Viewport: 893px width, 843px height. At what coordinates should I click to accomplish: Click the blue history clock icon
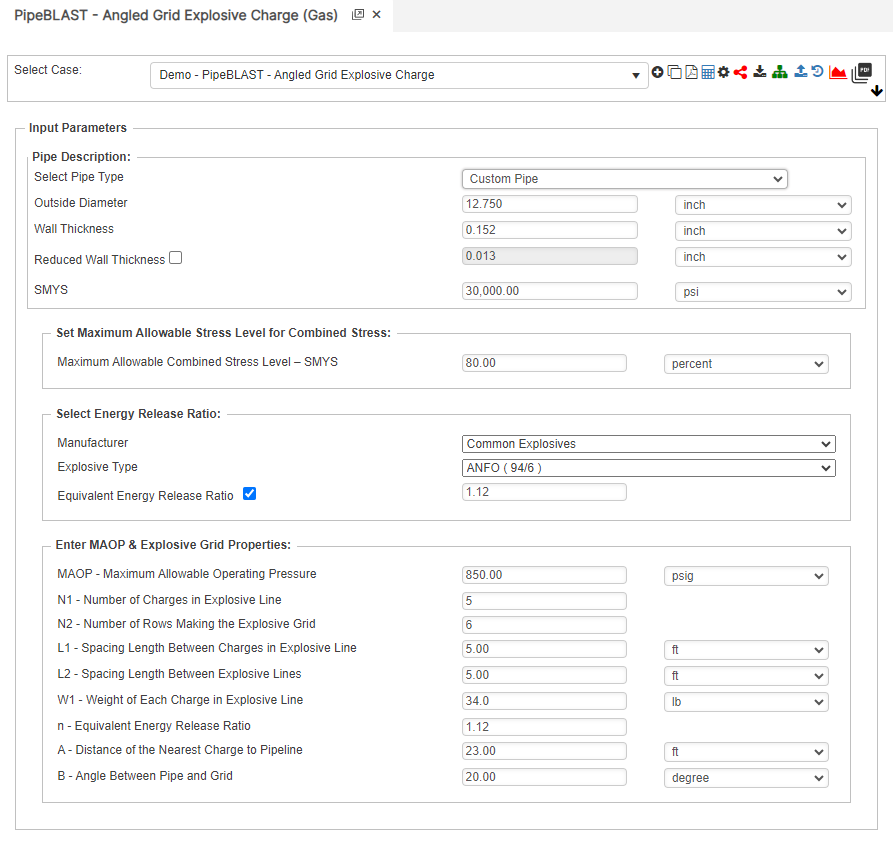pos(817,71)
